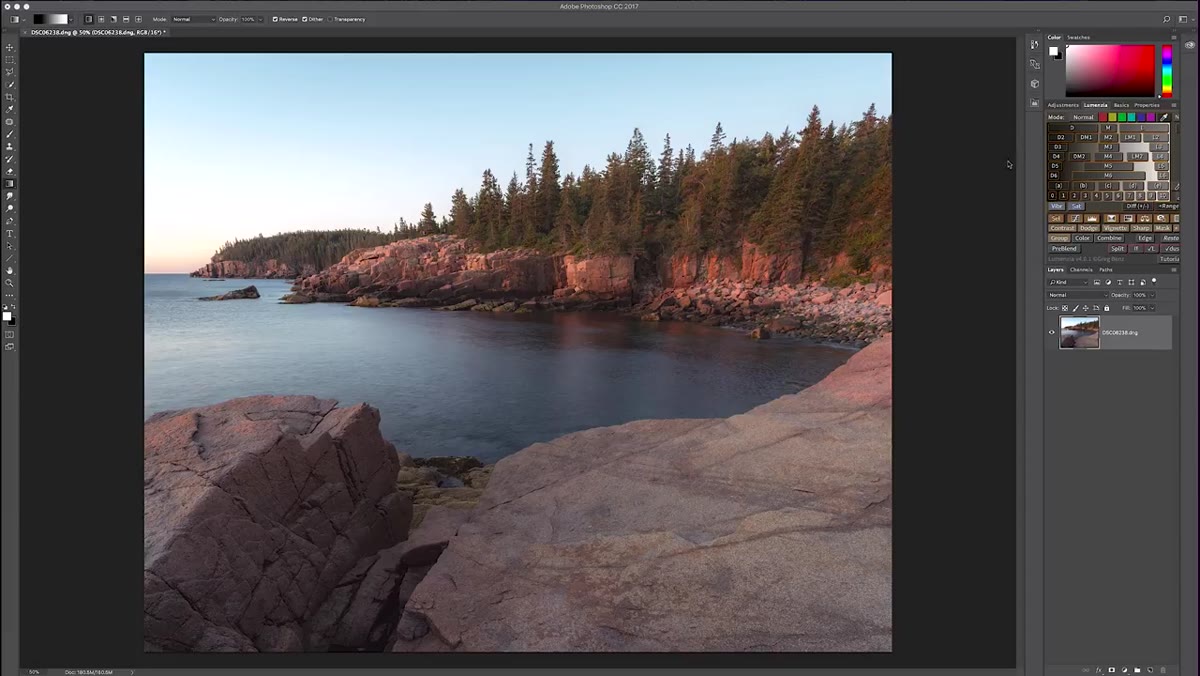Open the layer blend mode Normal dropdown
The width and height of the screenshot is (1200, 676).
[1076, 295]
